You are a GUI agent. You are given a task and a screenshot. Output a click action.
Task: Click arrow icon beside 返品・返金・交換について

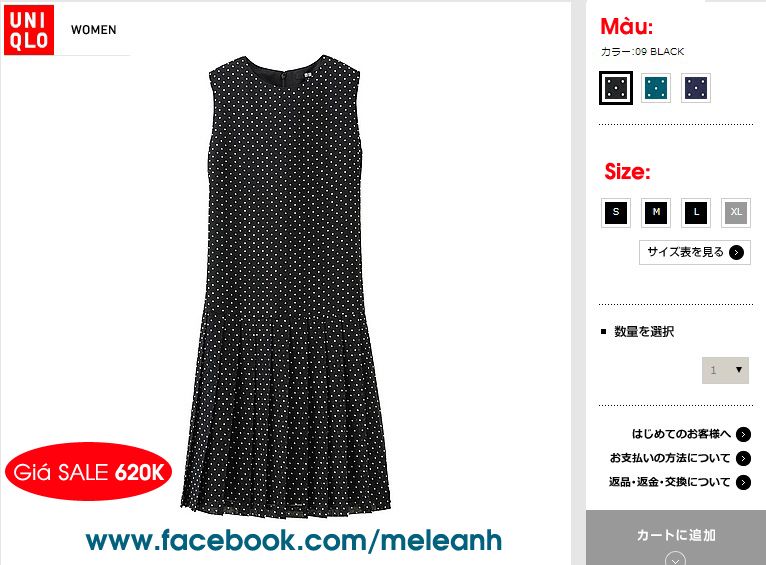pyautogui.click(x=743, y=482)
